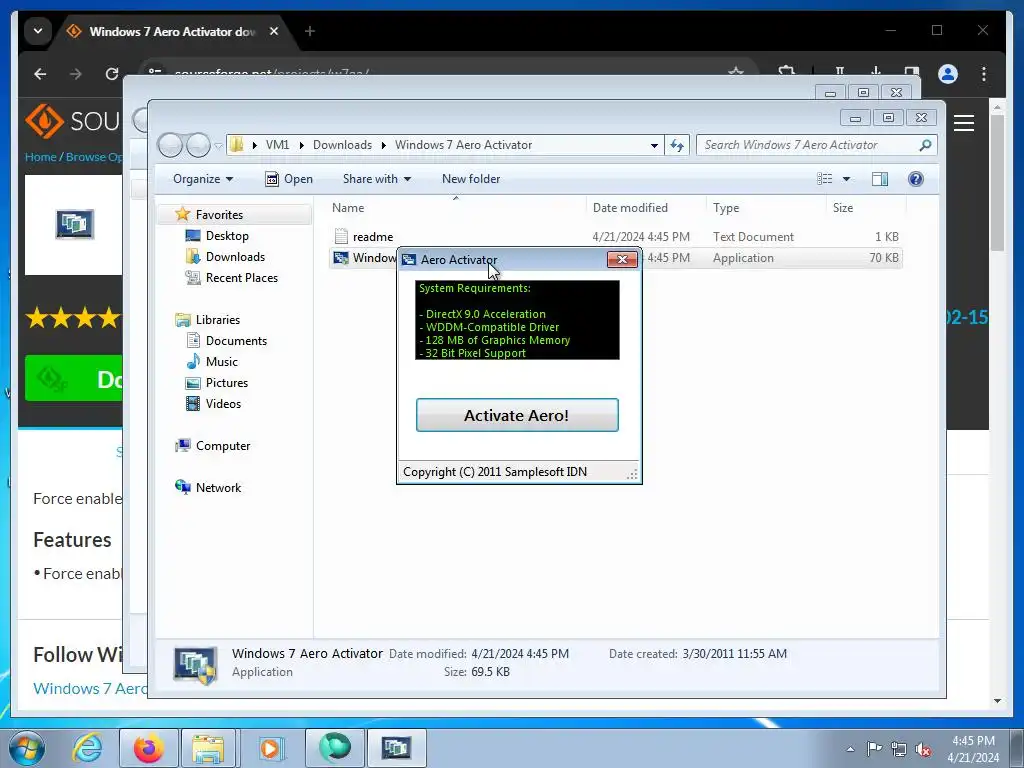Image resolution: width=1024 pixels, height=768 pixels.
Task: Click Explorer Back navigation button
Action: pos(170,145)
